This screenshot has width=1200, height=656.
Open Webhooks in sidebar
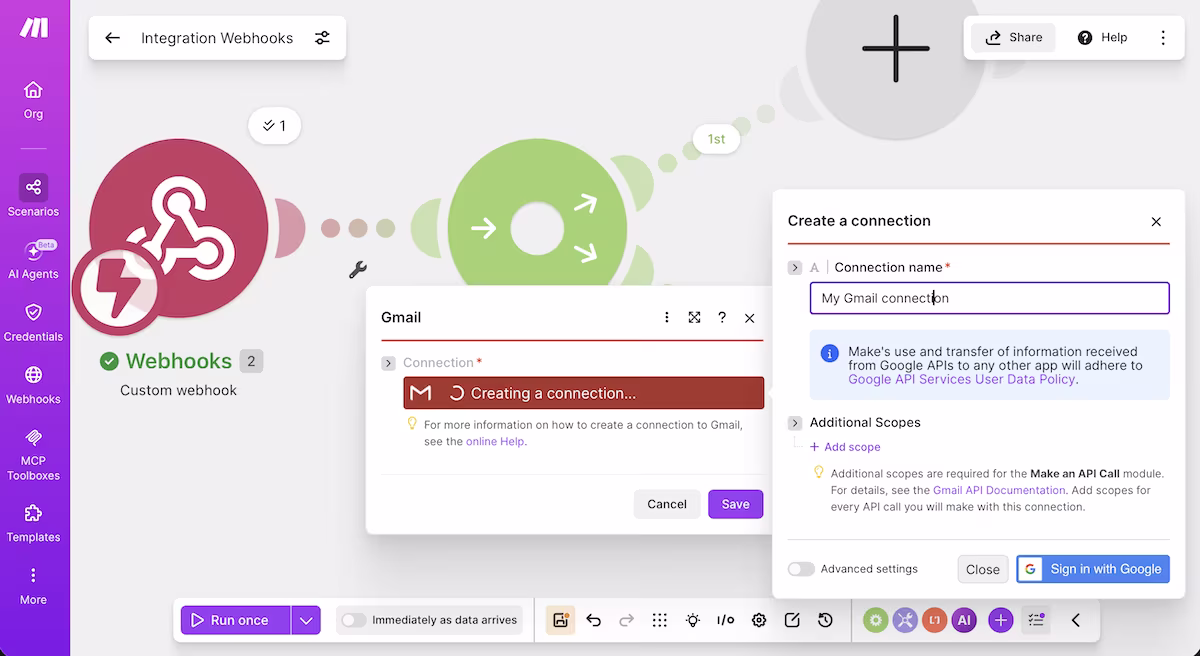click(33, 384)
